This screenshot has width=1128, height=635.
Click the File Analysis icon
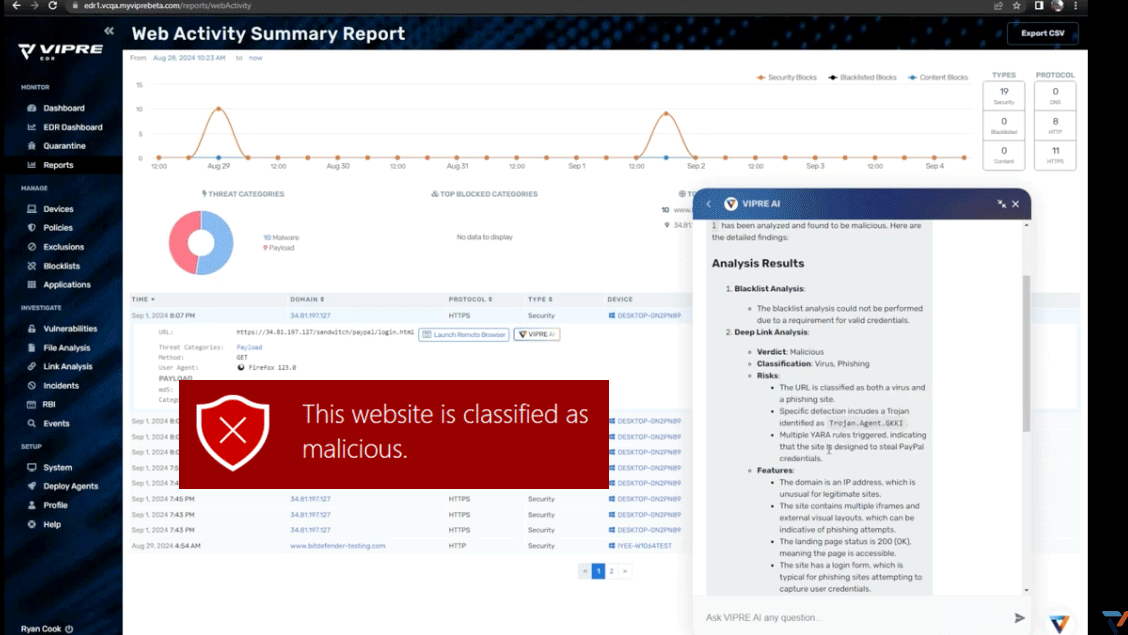click(32, 348)
